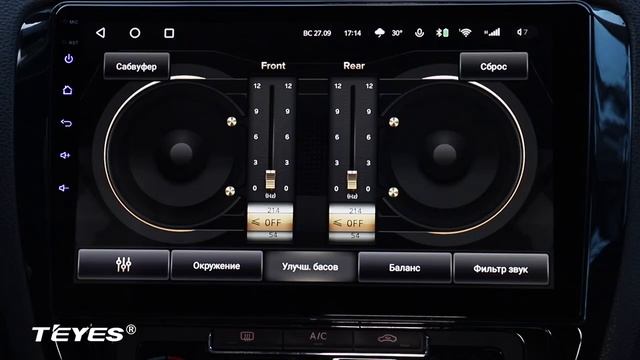Click the Rear gain slider handle
Image resolution: width=640 pixels, height=360 pixels.
(x=352, y=180)
